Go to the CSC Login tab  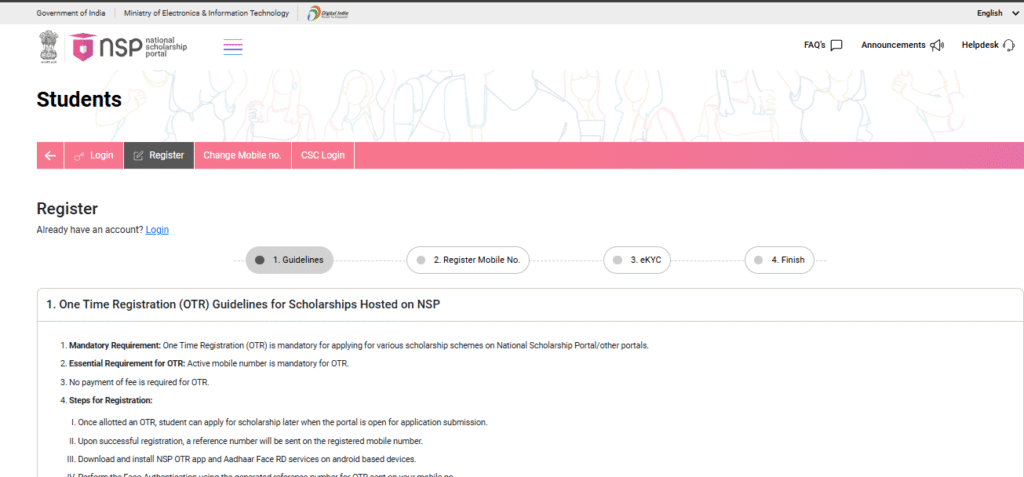click(322, 156)
